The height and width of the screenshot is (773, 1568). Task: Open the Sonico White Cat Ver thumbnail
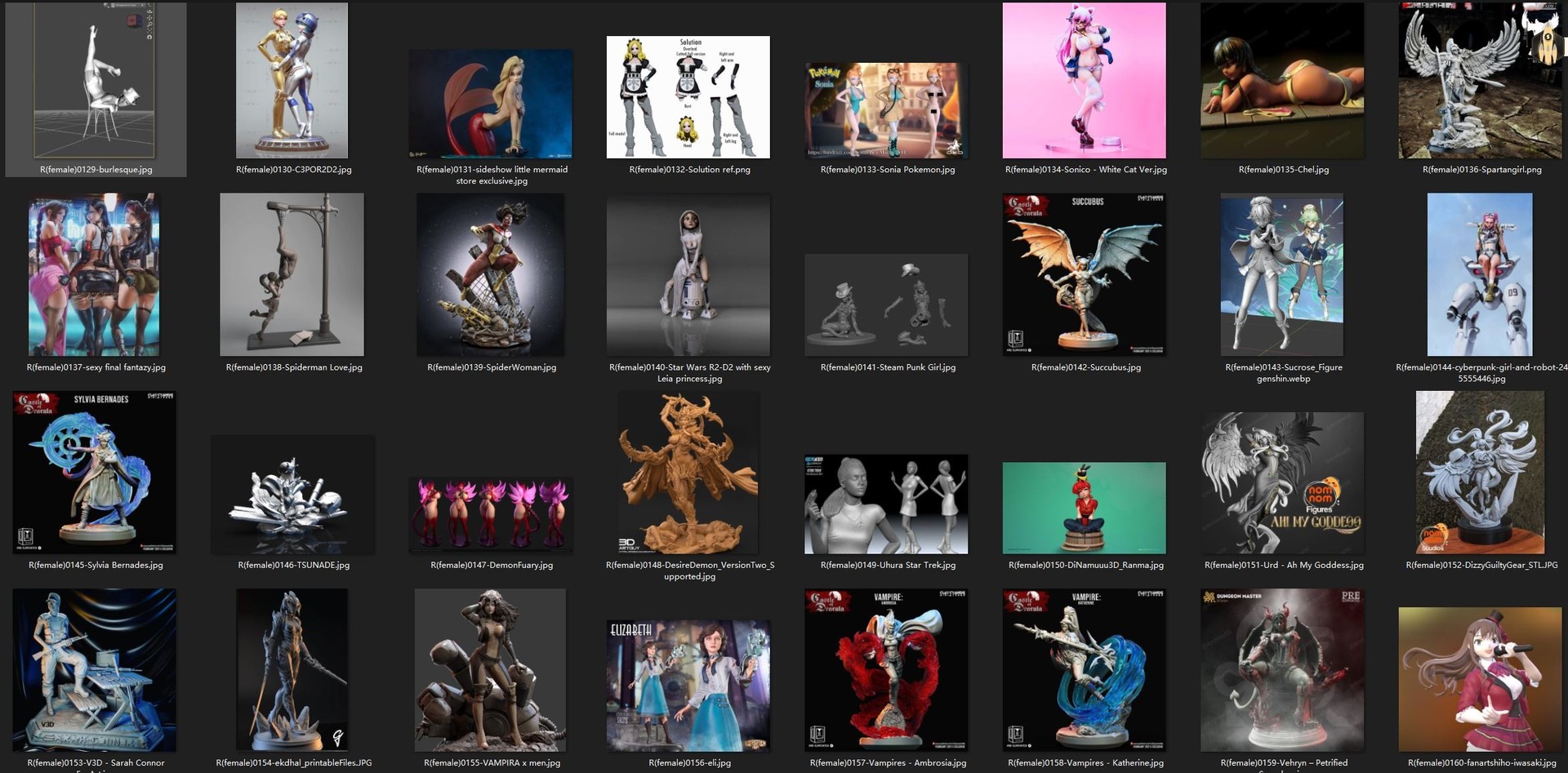[x=1085, y=81]
